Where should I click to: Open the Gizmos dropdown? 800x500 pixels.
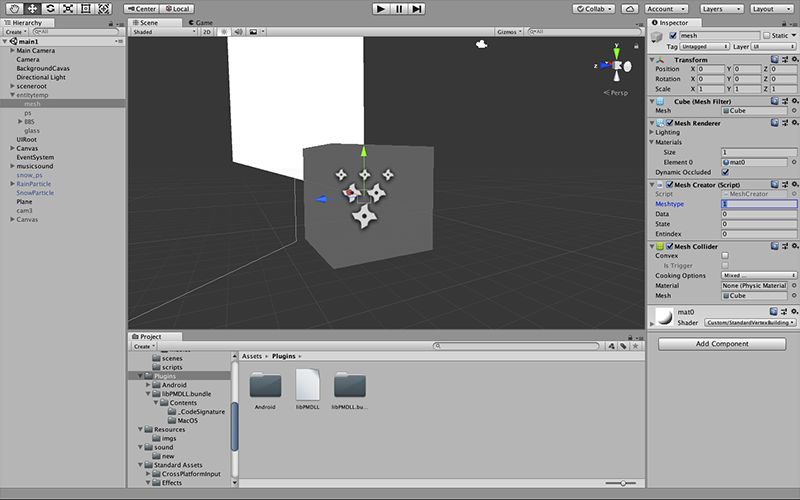pos(509,32)
